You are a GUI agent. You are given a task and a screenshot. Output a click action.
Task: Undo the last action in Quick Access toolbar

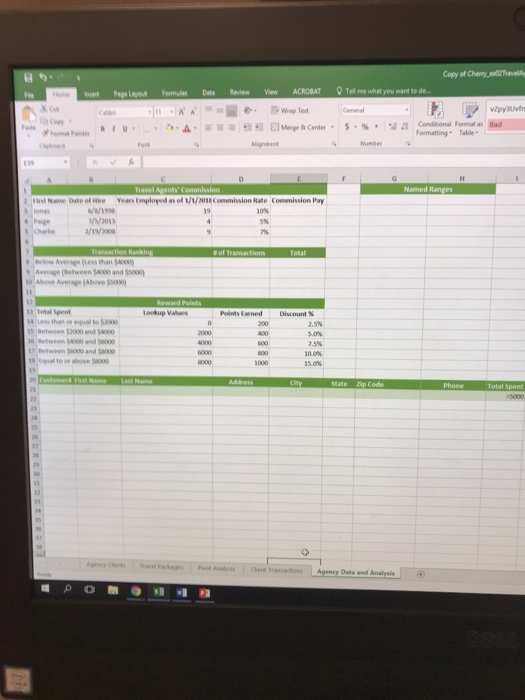tap(44, 77)
